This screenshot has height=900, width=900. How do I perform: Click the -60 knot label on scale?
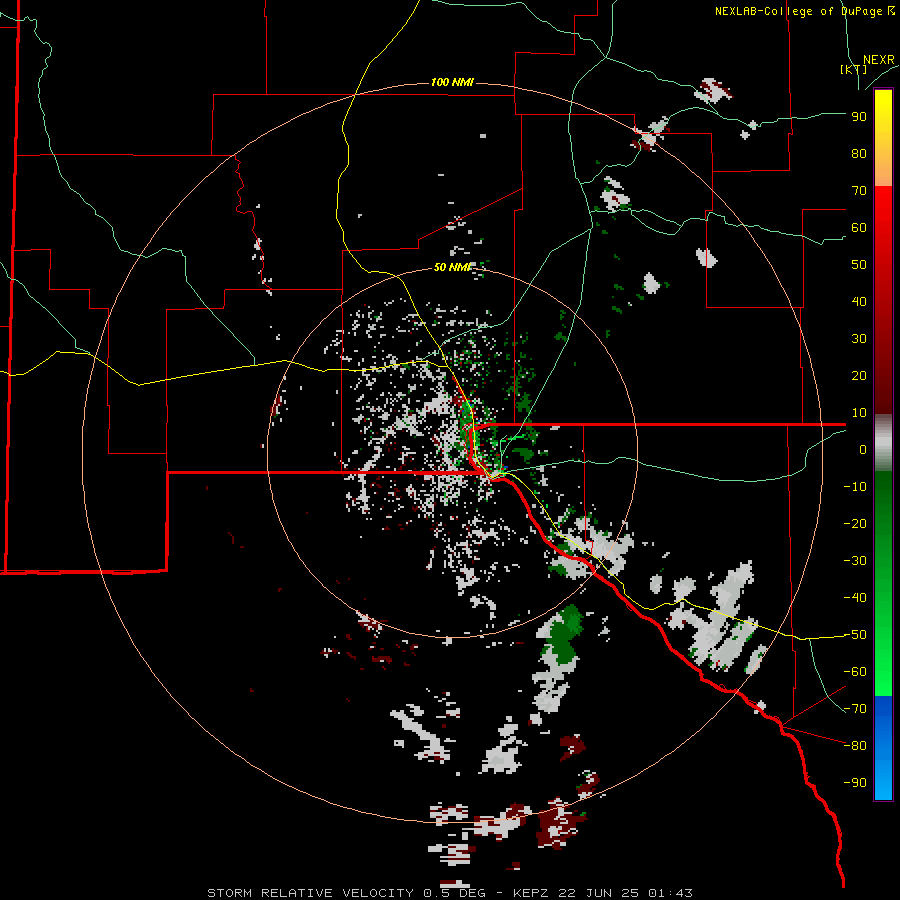855,672
